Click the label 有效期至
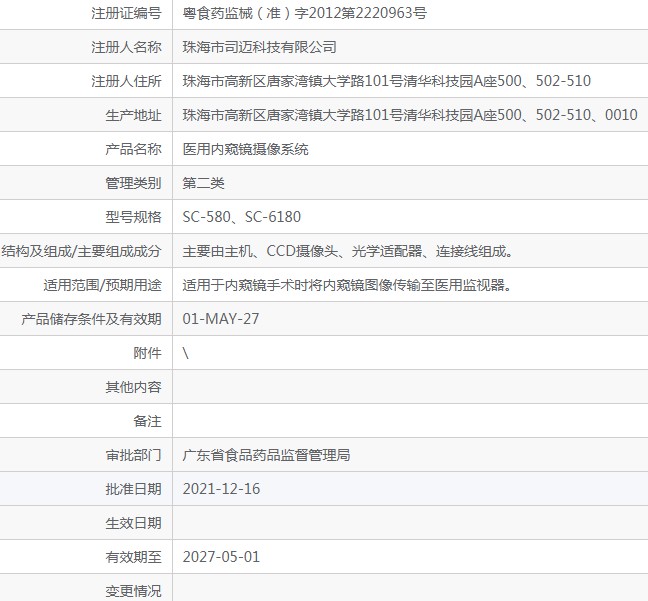The image size is (648, 601). (x=133, y=557)
